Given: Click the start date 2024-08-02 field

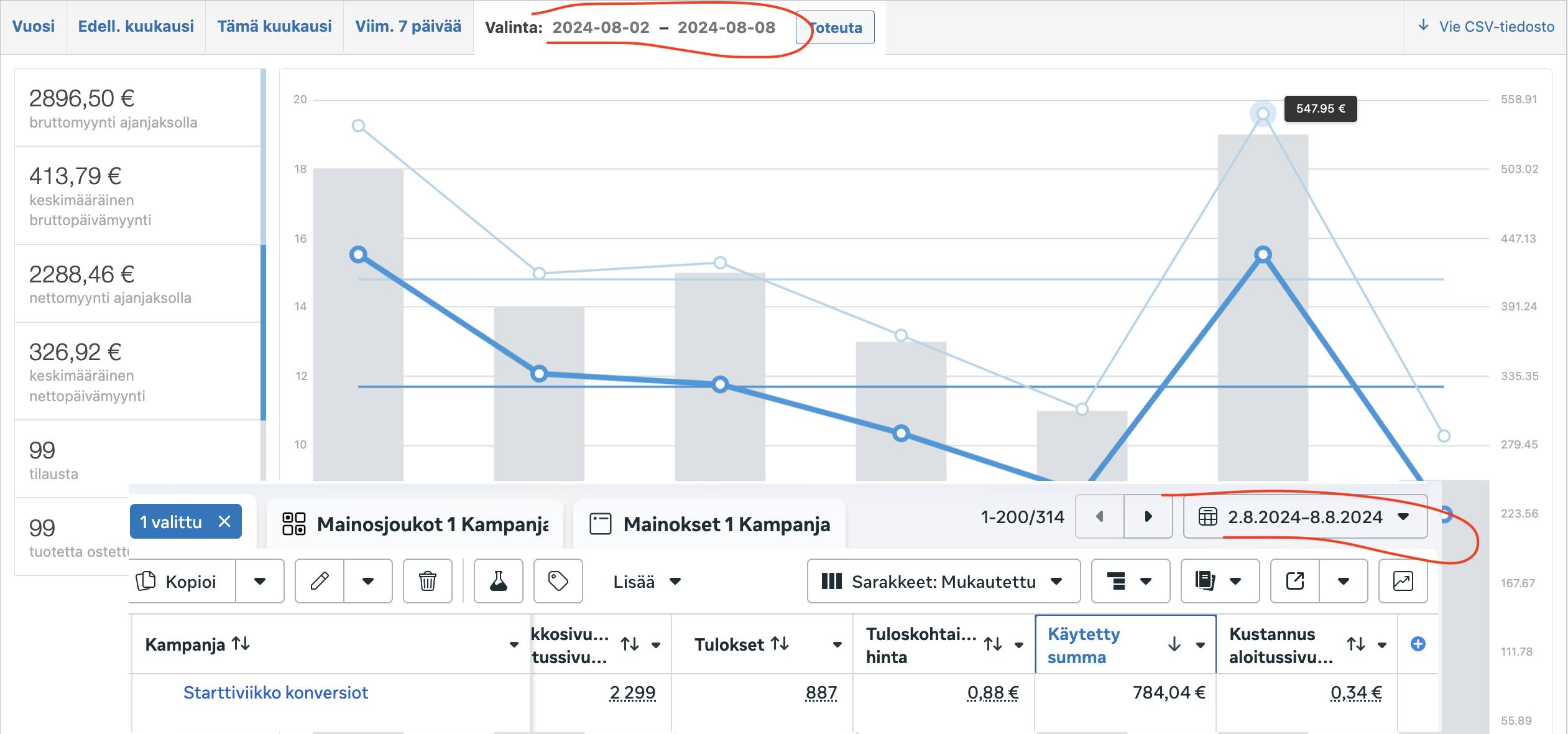Looking at the screenshot, I should click(x=601, y=27).
